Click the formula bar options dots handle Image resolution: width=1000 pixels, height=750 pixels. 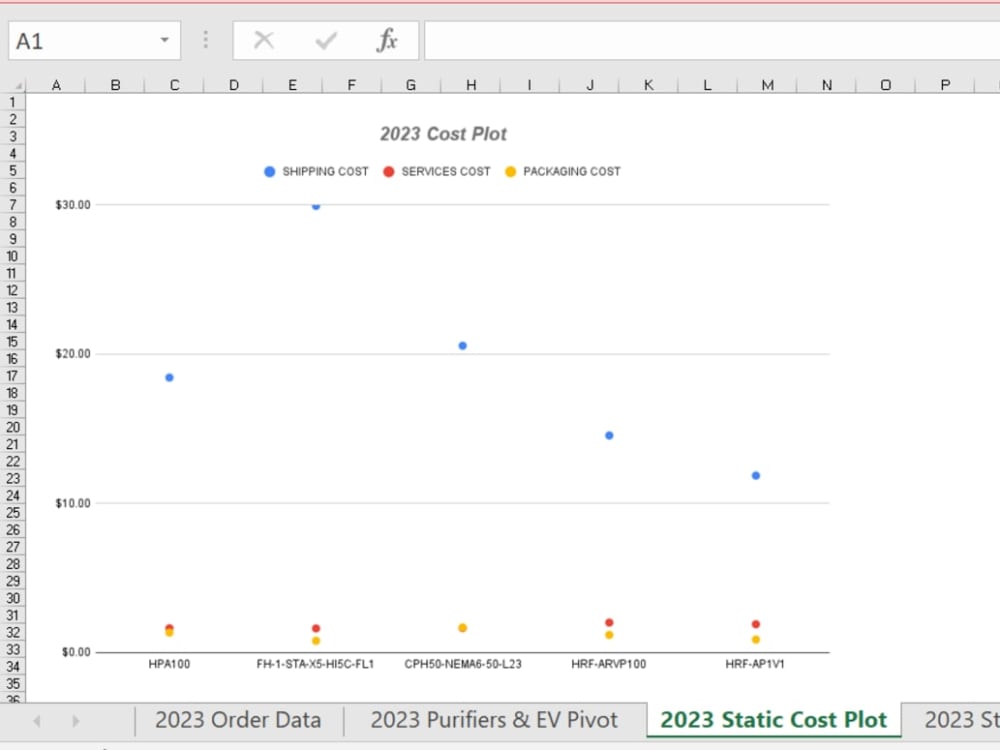point(205,40)
